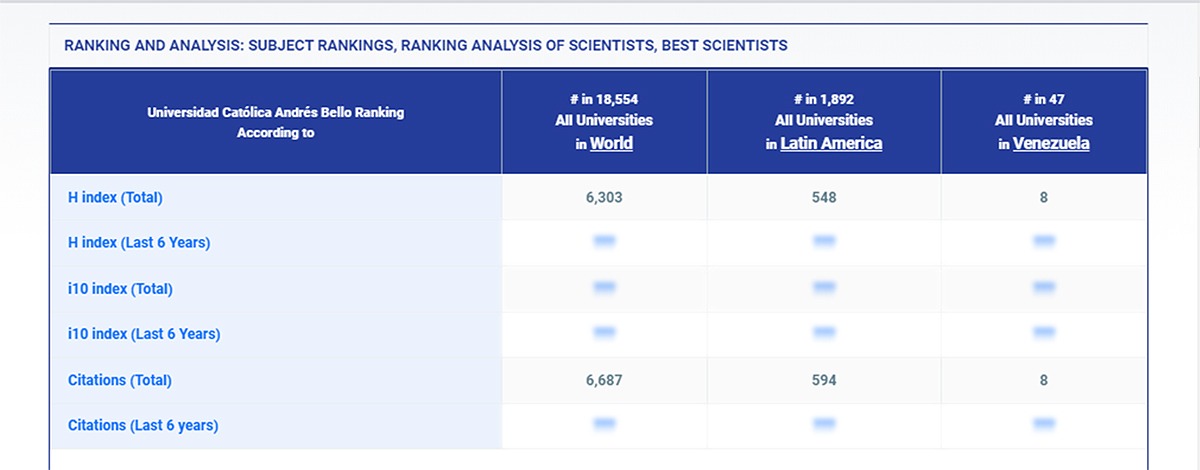The width and height of the screenshot is (1200, 470).
Task: Click the 6,687 world citations rank
Action: pyautogui.click(x=604, y=380)
